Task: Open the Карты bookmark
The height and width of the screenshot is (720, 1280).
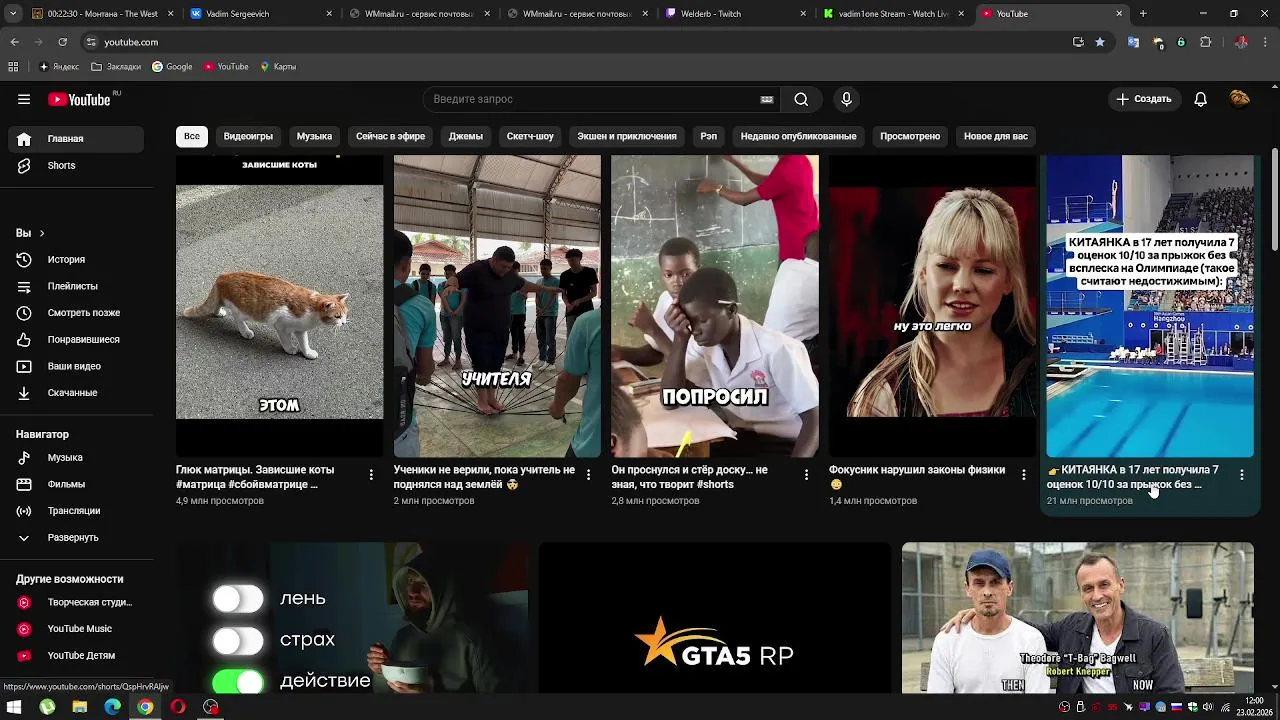Action: pyautogui.click(x=278, y=67)
